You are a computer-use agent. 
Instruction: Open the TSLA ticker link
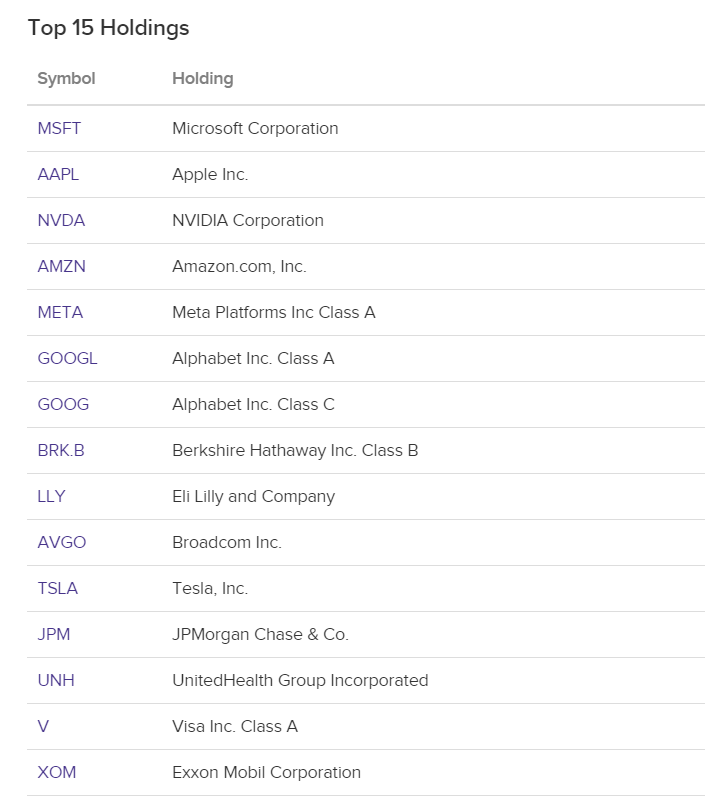tap(58, 588)
